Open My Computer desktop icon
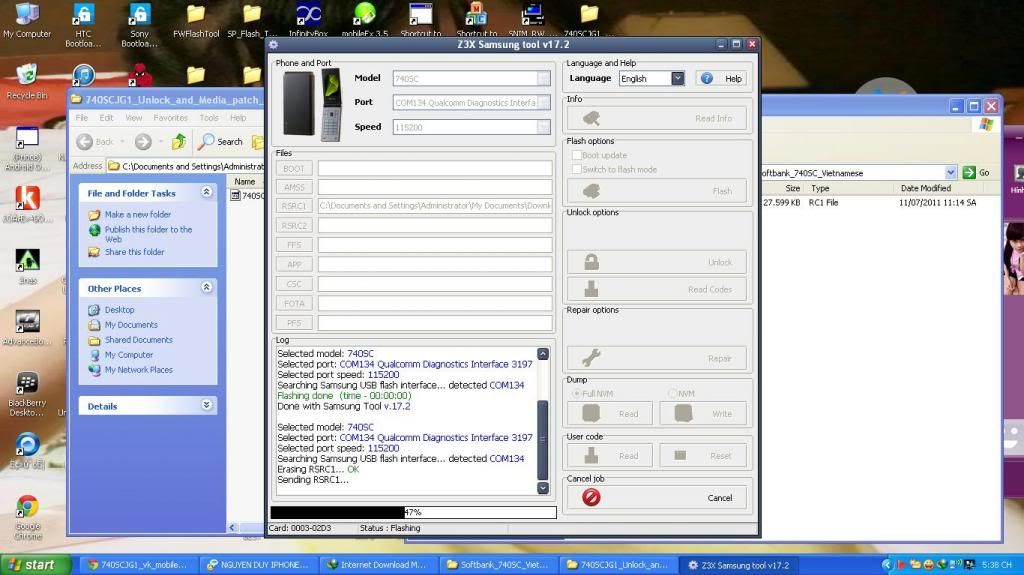The width and height of the screenshot is (1024, 575). 27,20
